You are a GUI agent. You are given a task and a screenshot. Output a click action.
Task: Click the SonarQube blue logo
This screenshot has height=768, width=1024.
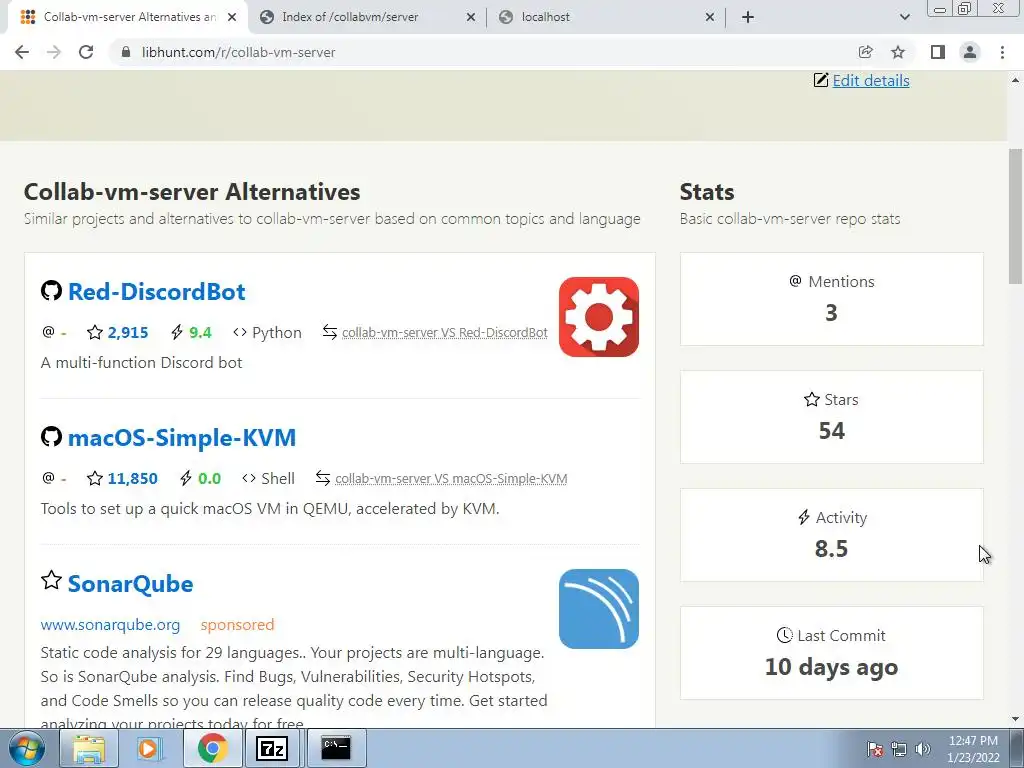[x=599, y=609]
